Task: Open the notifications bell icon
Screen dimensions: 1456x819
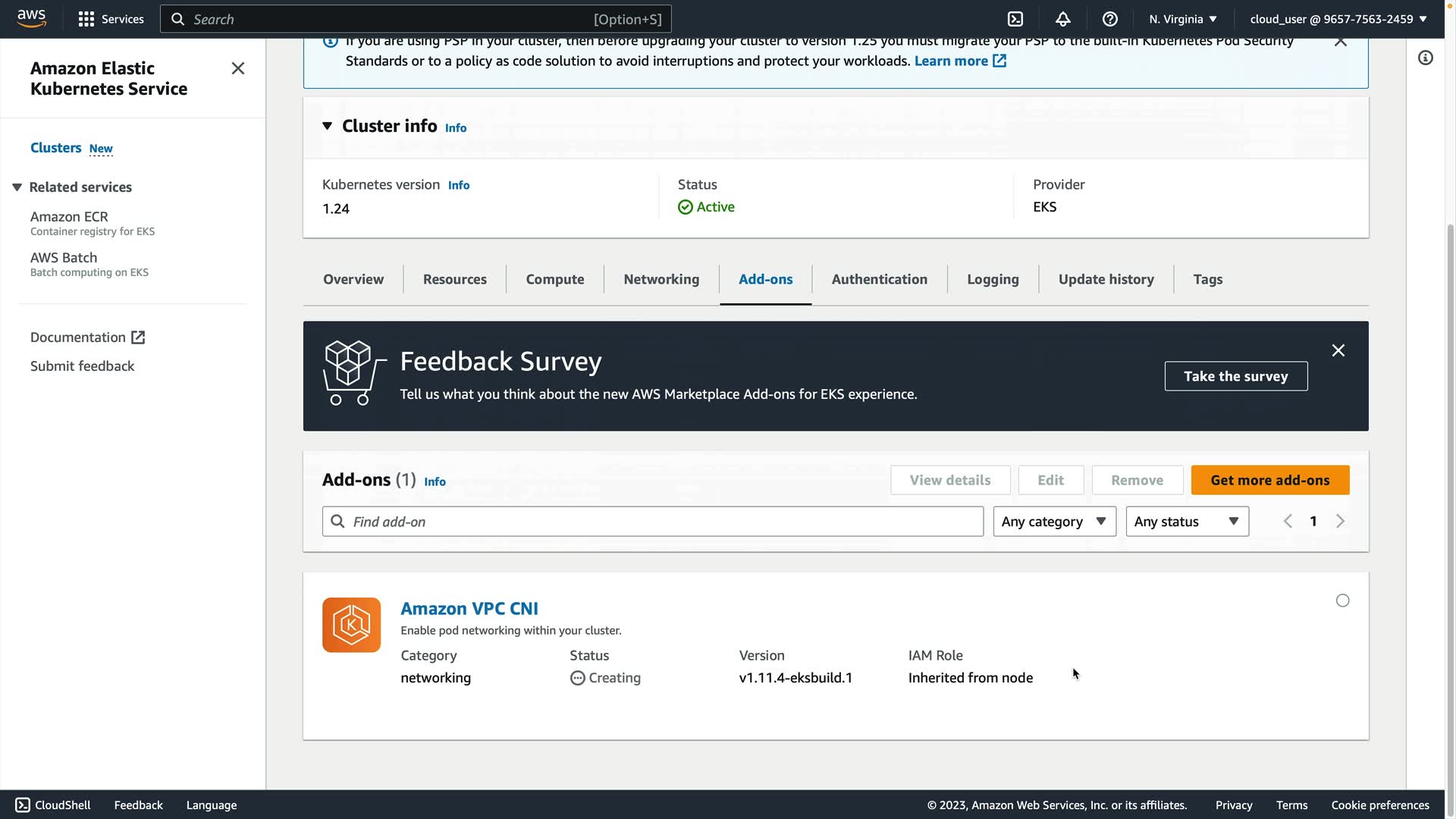Action: [x=1062, y=19]
